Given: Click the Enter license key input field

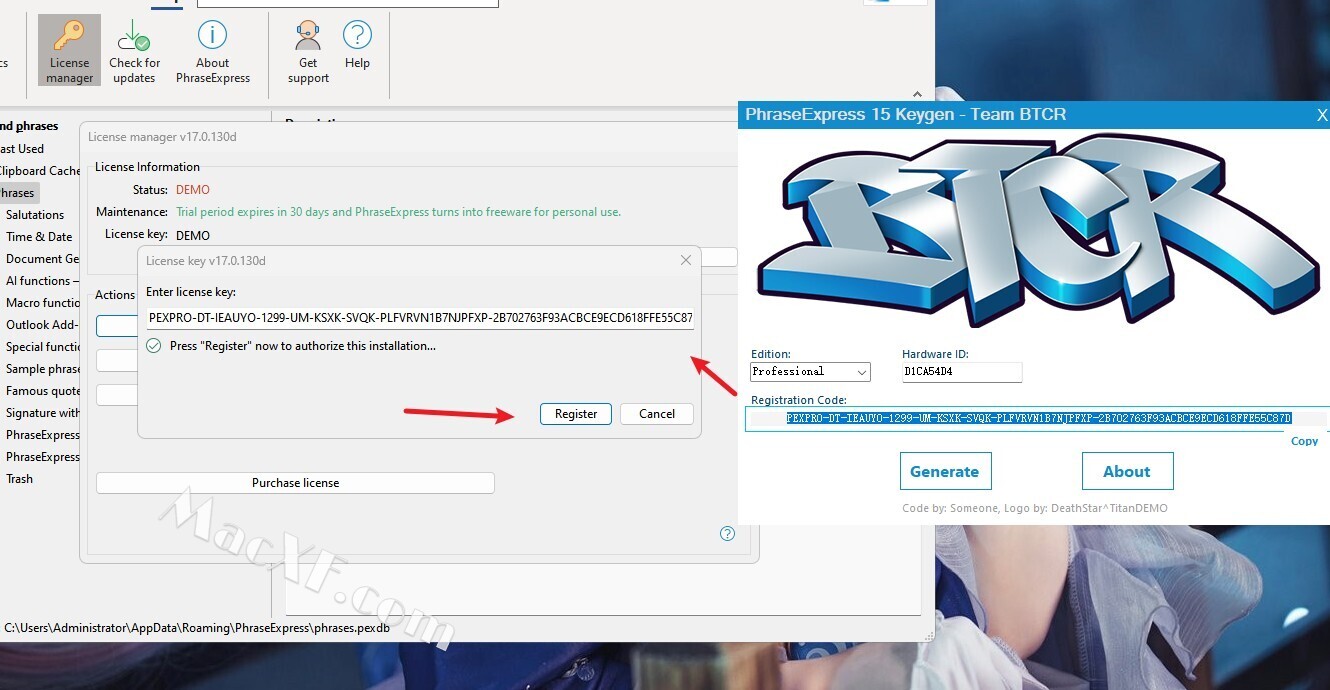Looking at the screenshot, I should (x=420, y=318).
